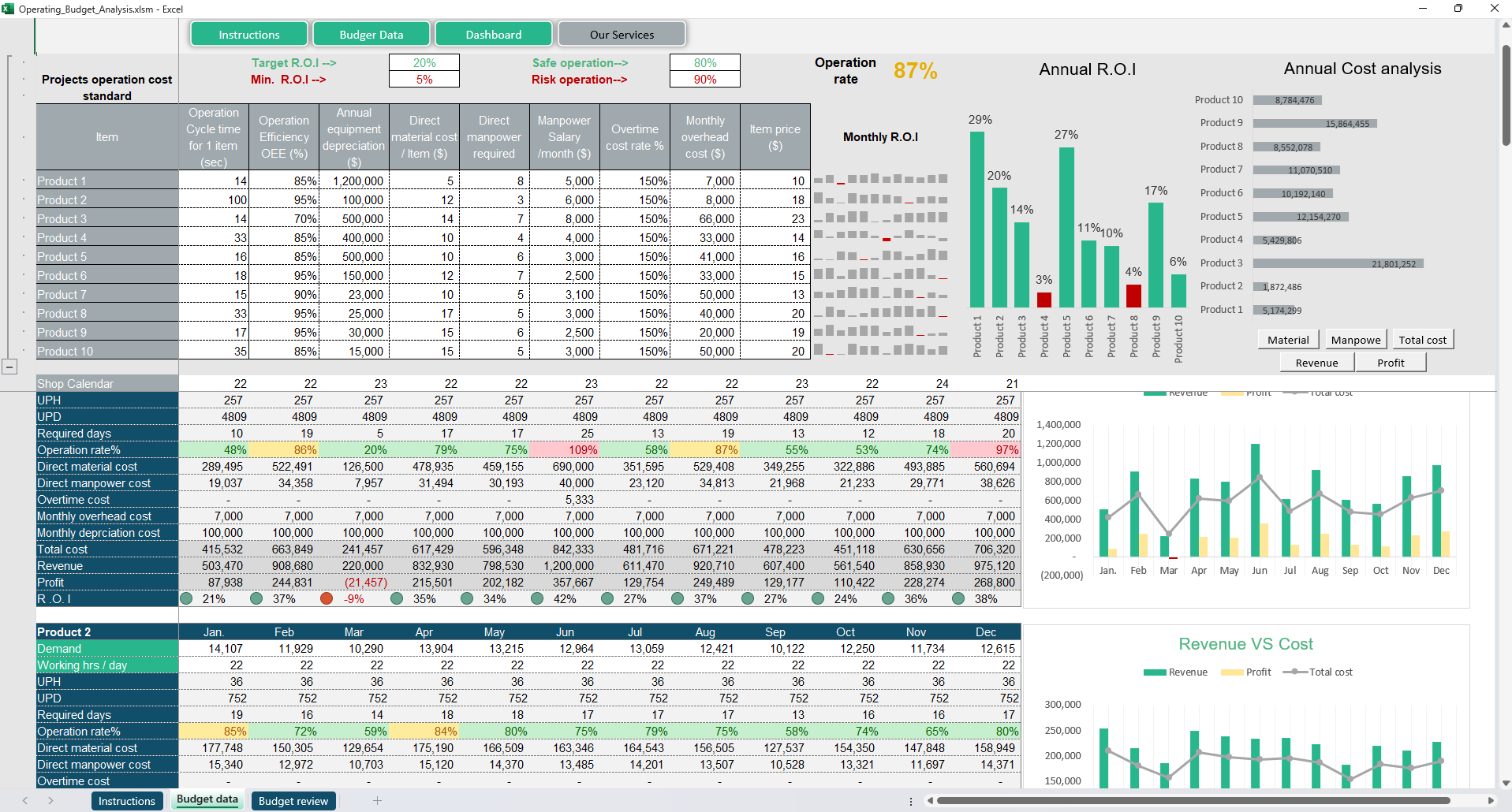The width and height of the screenshot is (1512, 812).
Task: Click the previous sheet navigation arrow
Action: click(25, 801)
